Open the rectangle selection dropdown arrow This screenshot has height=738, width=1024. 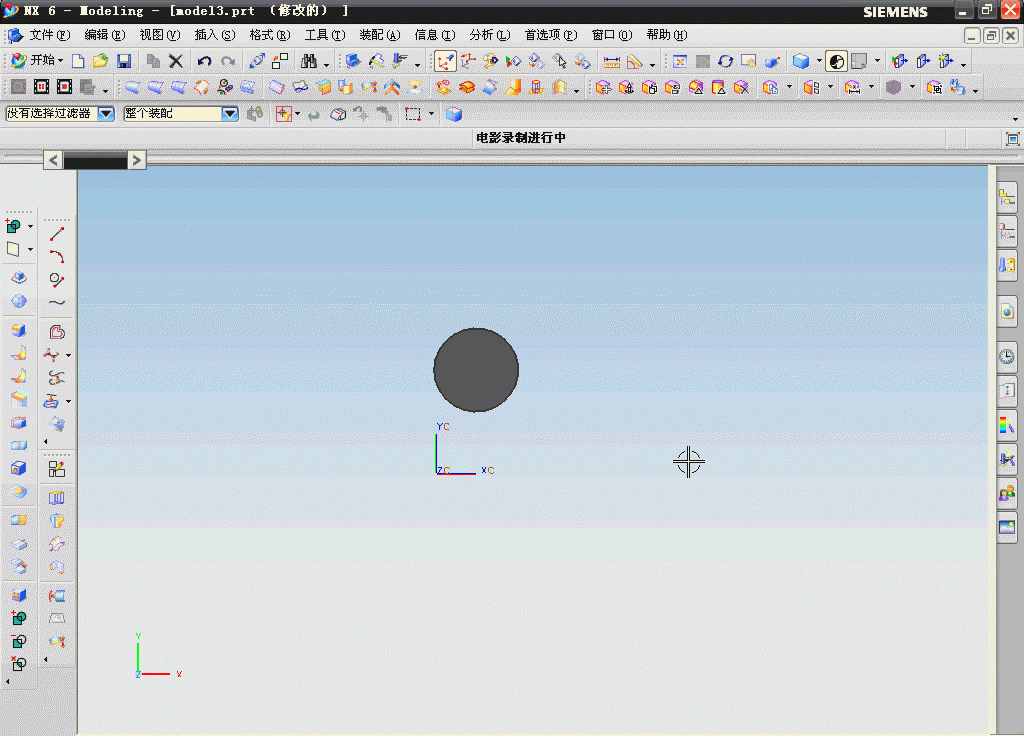click(x=431, y=114)
